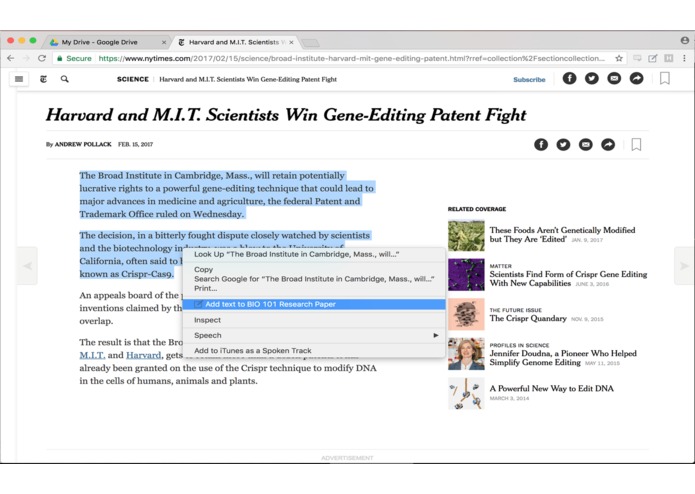Screen dimensions: 695x494
Task: Email article using icon beside byline
Action: (x=586, y=144)
